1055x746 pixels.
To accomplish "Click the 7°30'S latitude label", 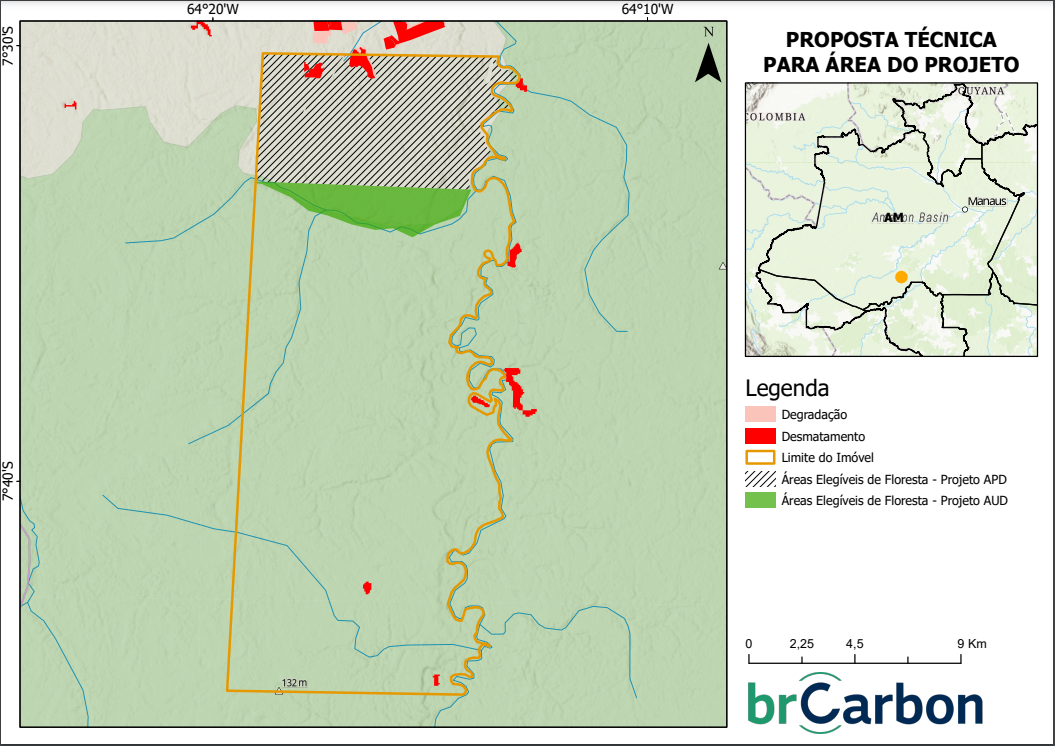I will (x=9, y=45).
